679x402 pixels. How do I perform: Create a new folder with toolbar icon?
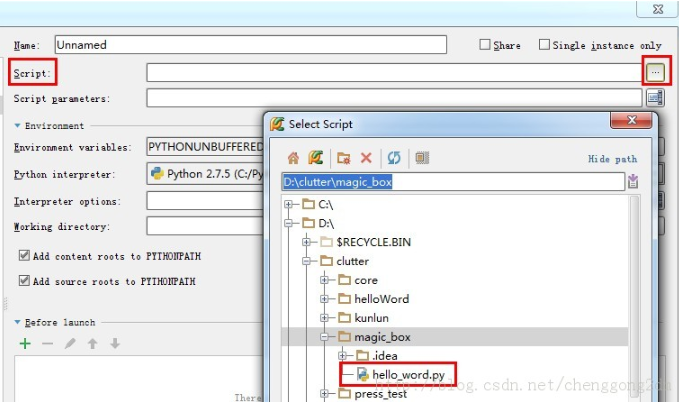[x=344, y=158]
